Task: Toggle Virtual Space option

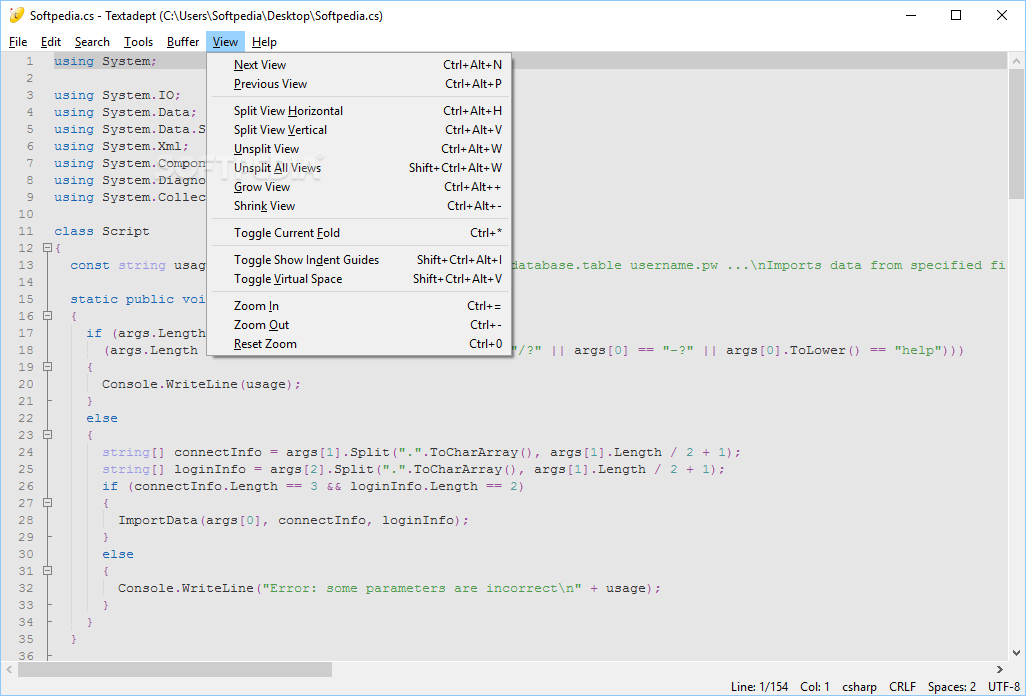Action: coord(359,279)
